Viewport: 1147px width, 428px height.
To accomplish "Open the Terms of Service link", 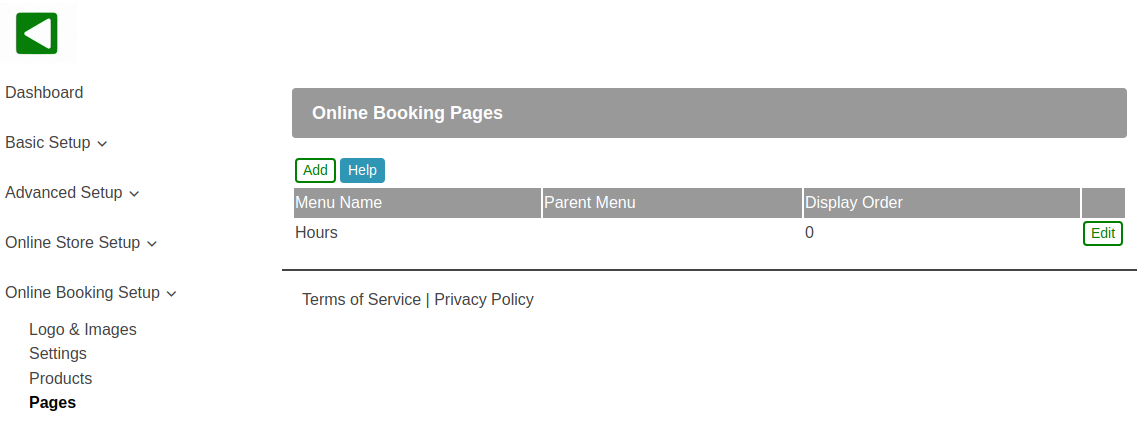I will 361,299.
